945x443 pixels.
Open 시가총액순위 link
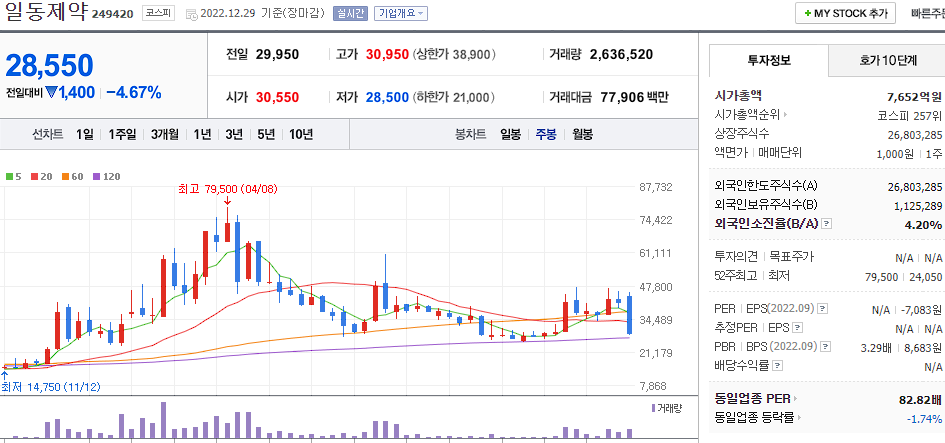click(x=750, y=114)
